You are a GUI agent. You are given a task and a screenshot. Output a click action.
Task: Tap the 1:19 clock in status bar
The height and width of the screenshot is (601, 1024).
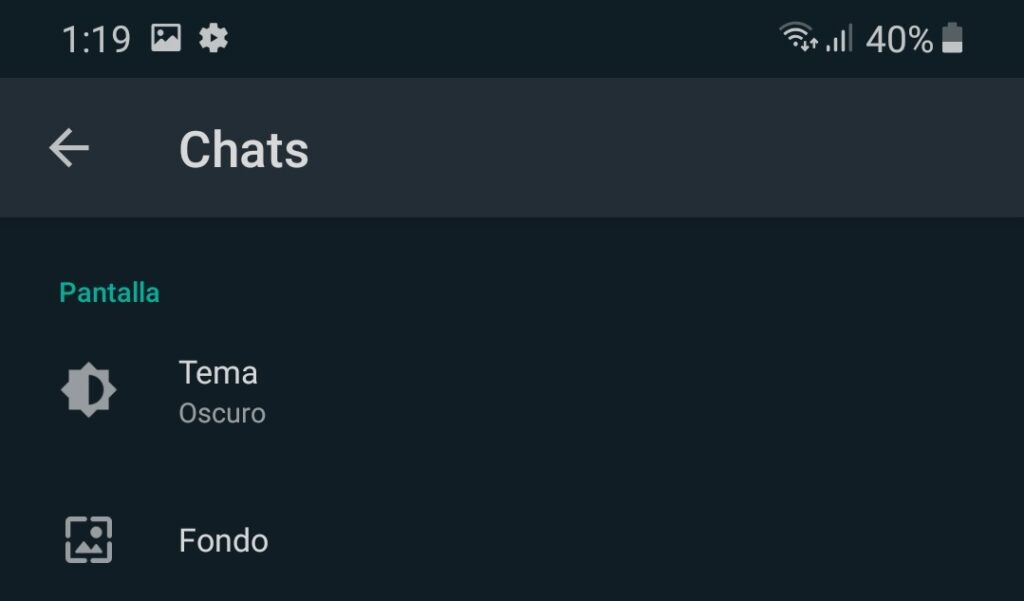click(96, 39)
